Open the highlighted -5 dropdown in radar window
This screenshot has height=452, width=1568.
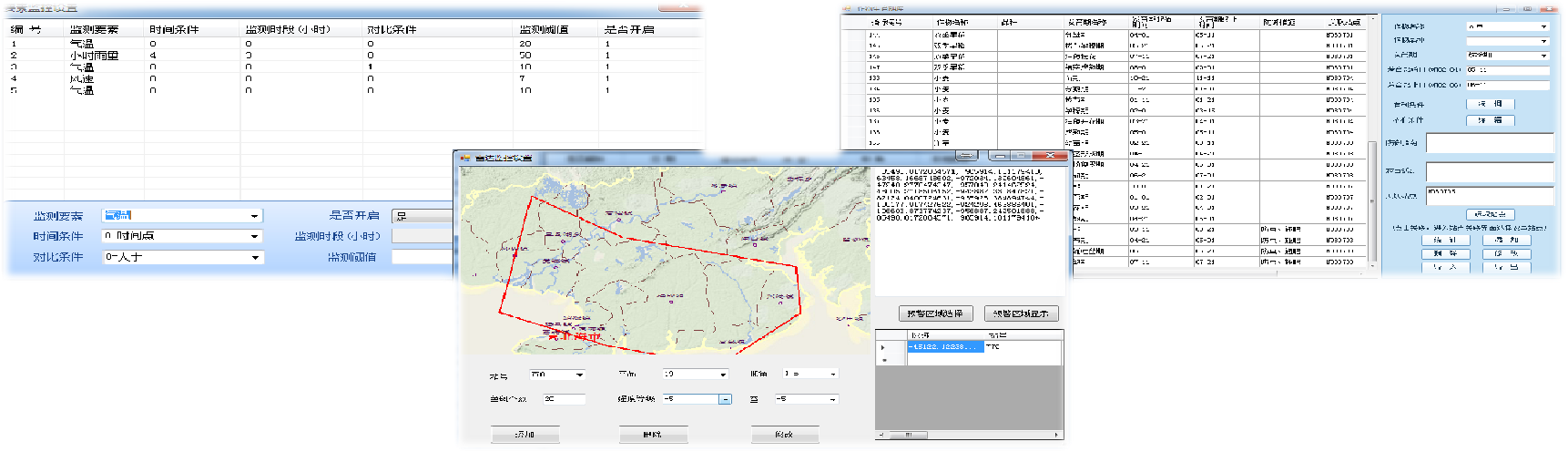pos(725,399)
